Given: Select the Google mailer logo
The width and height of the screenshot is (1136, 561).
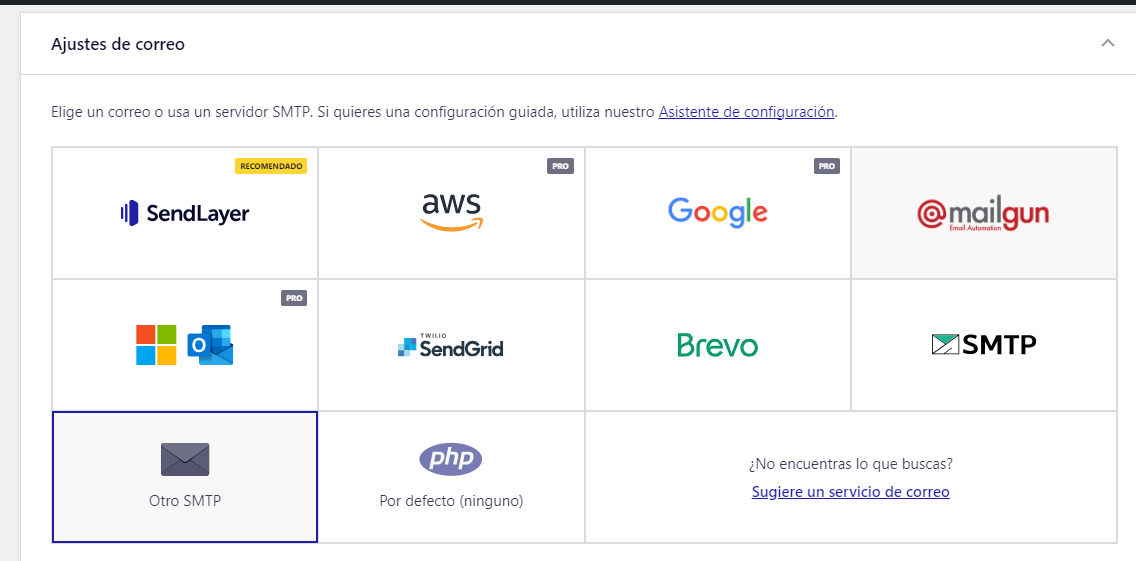Looking at the screenshot, I should tap(717, 212).
